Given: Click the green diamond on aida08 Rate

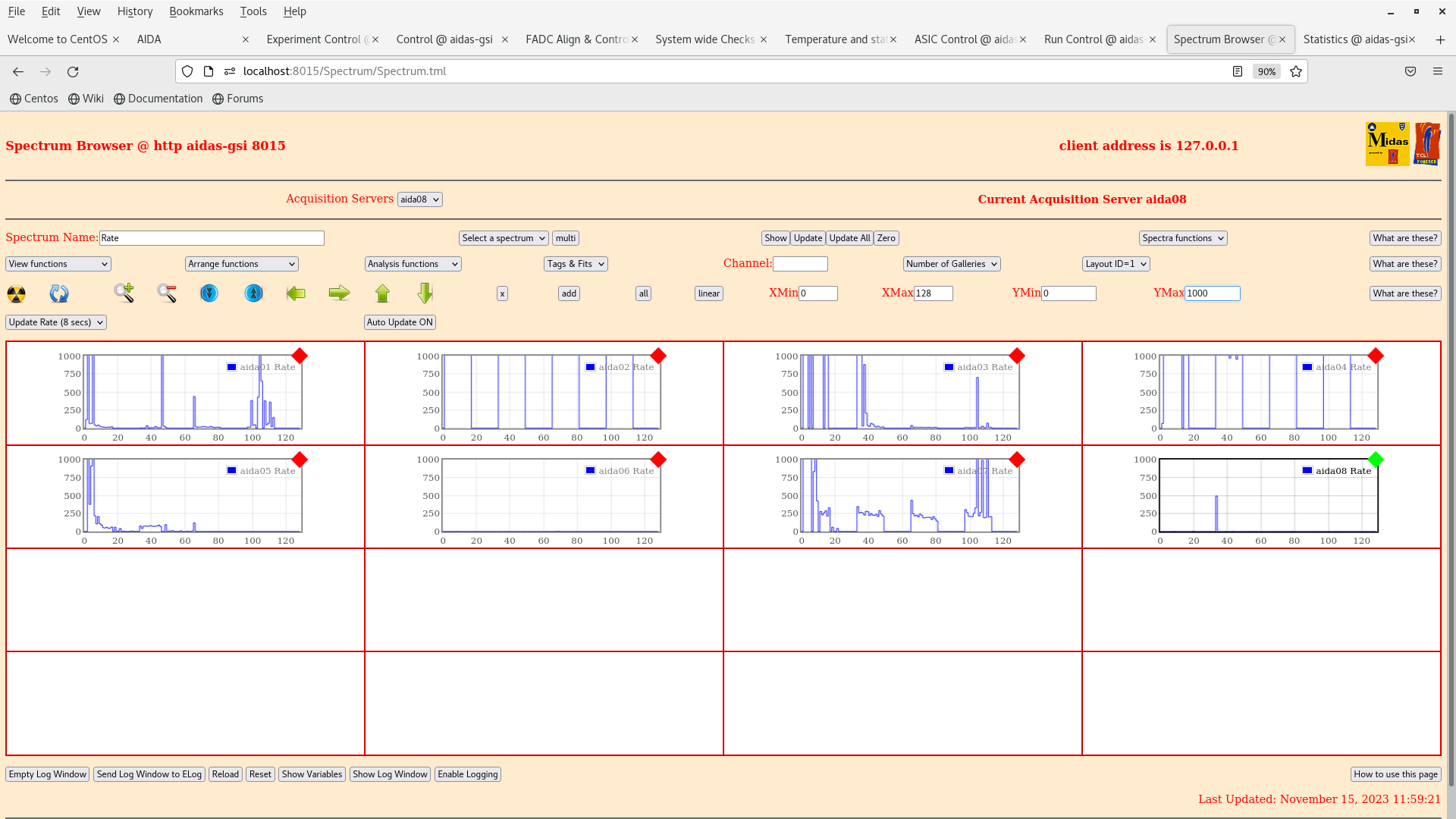Looking at the screenshot, I should click(x=1376, y=460).
